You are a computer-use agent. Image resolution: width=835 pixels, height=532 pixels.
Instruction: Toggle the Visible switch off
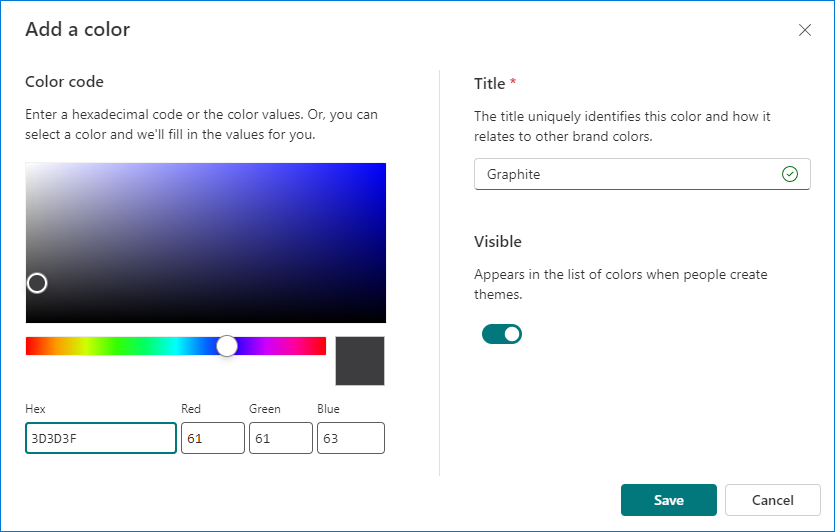click(502, 334)
